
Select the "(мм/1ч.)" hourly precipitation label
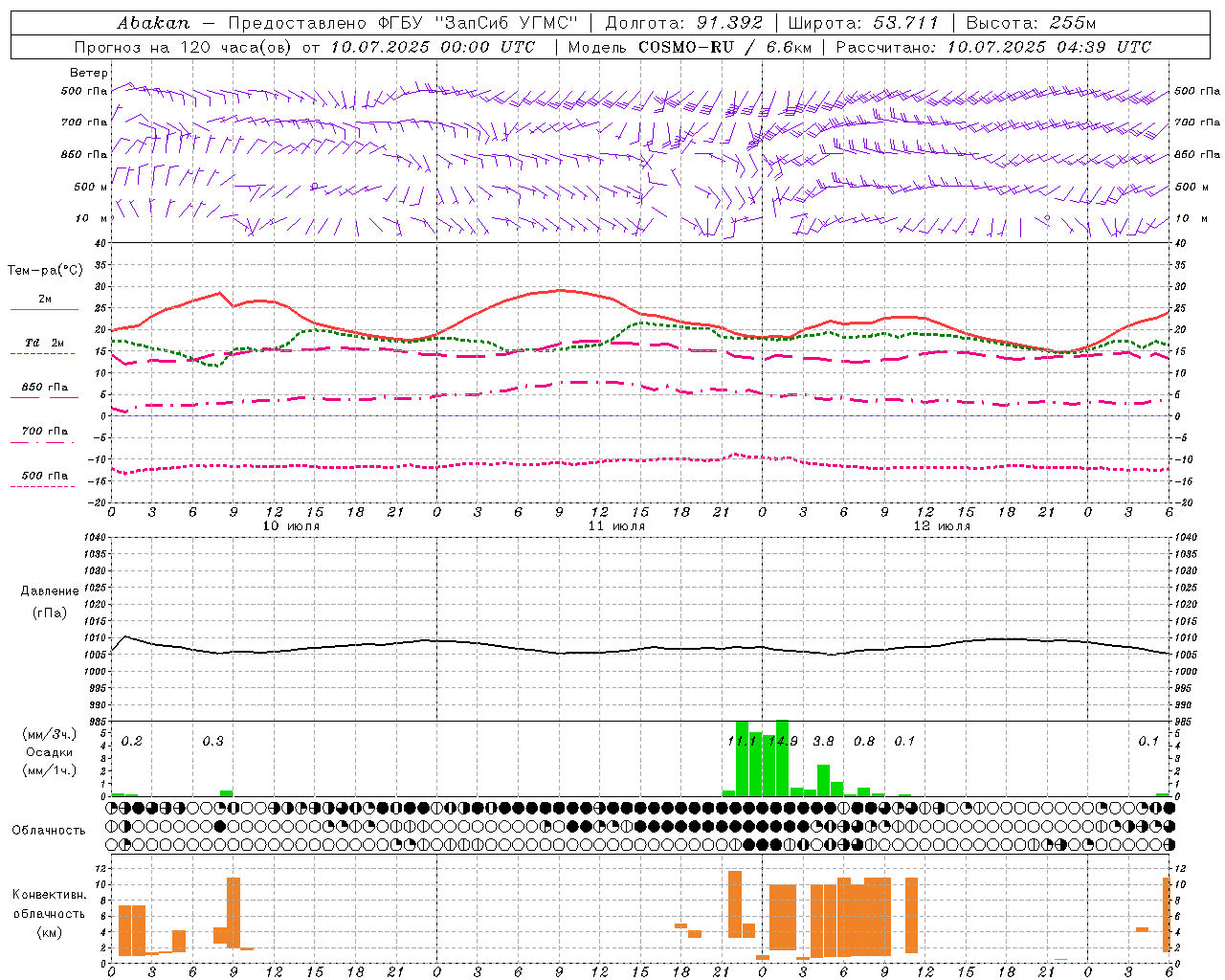click(49, 770)
